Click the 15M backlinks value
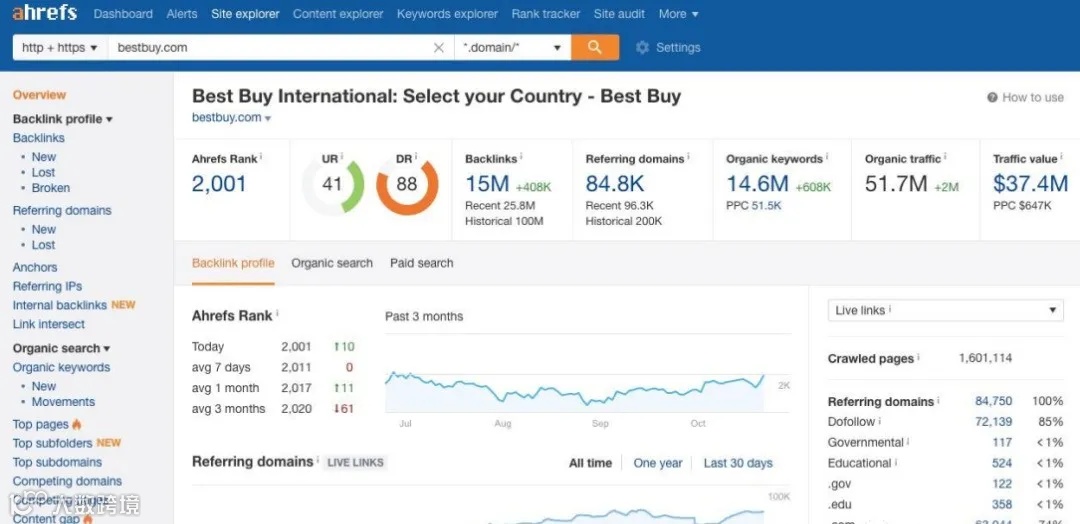 coord(487,184)
